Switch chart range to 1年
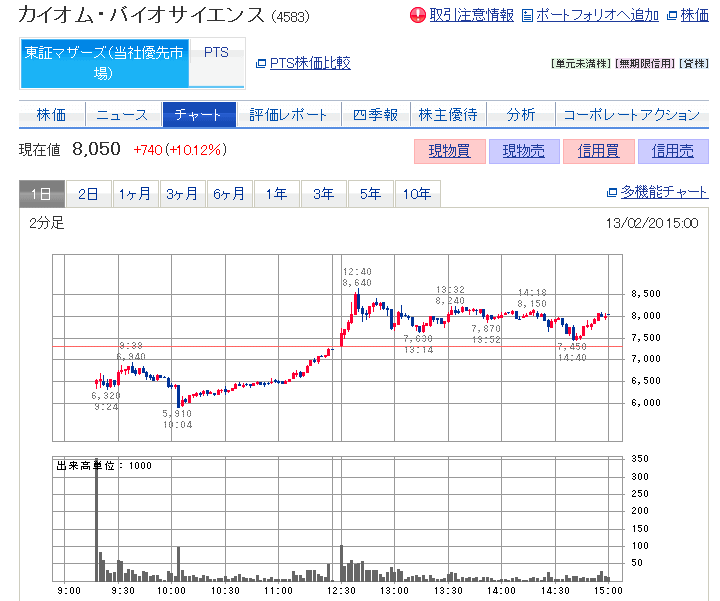 [x=276, y=194]
